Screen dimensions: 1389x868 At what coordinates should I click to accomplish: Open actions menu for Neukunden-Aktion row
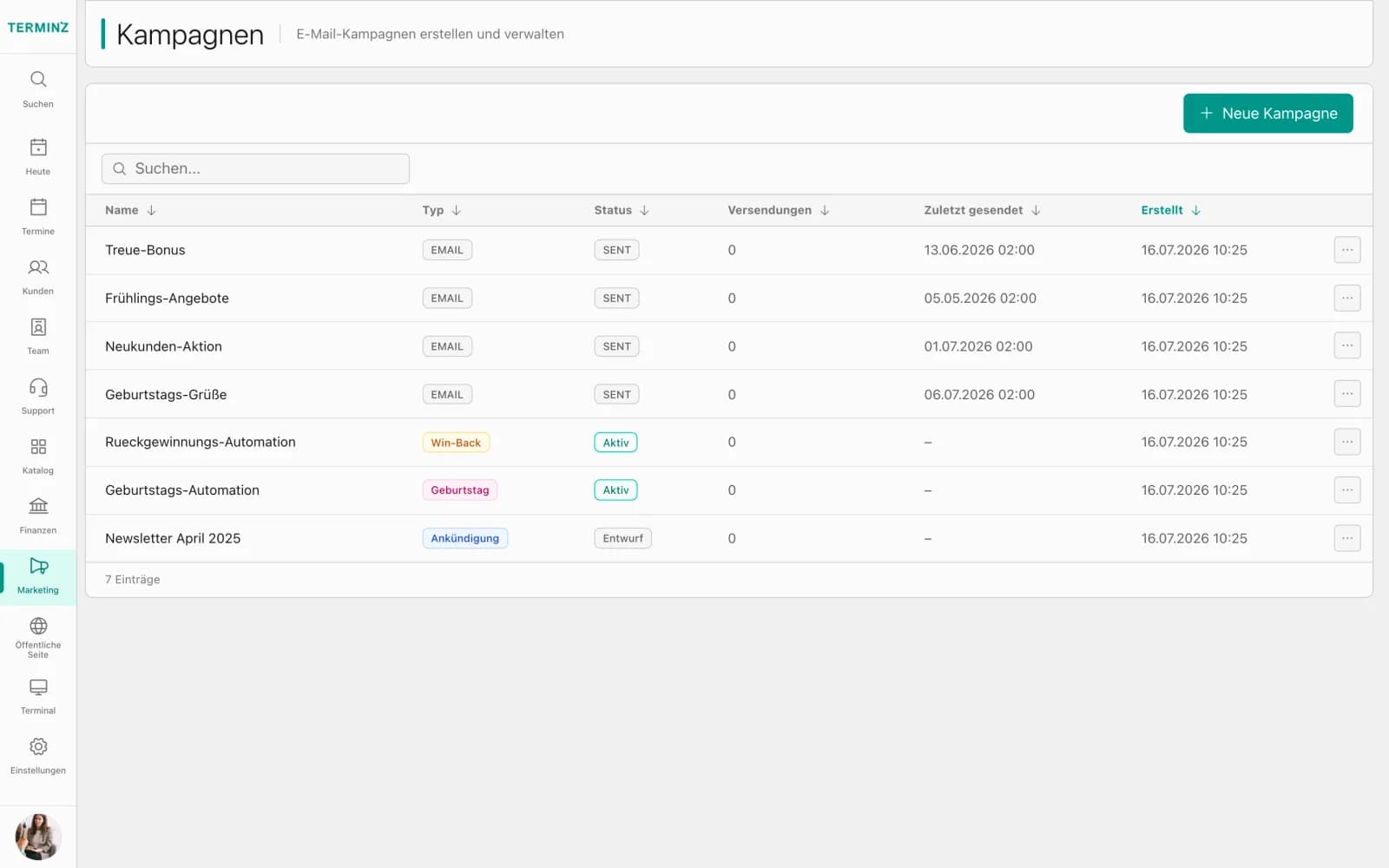pos(1346,345)
